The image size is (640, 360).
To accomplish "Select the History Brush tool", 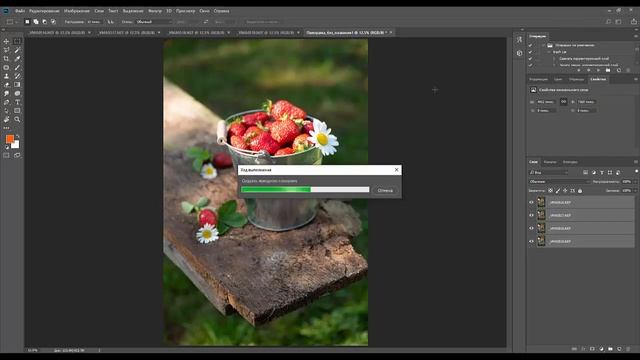I will point(17,76).
